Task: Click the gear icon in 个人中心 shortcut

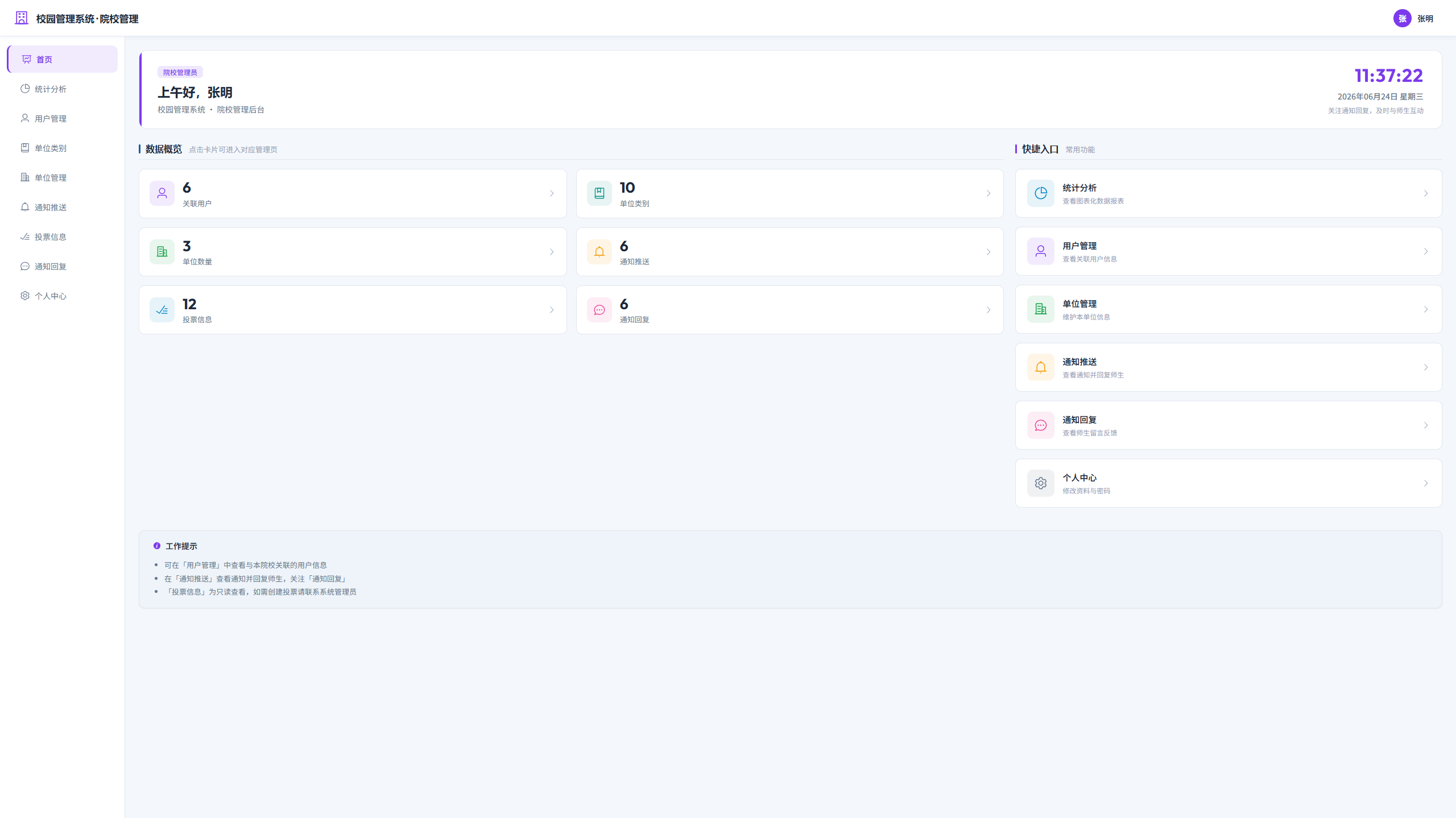Action: click(x=1041, y=483)
